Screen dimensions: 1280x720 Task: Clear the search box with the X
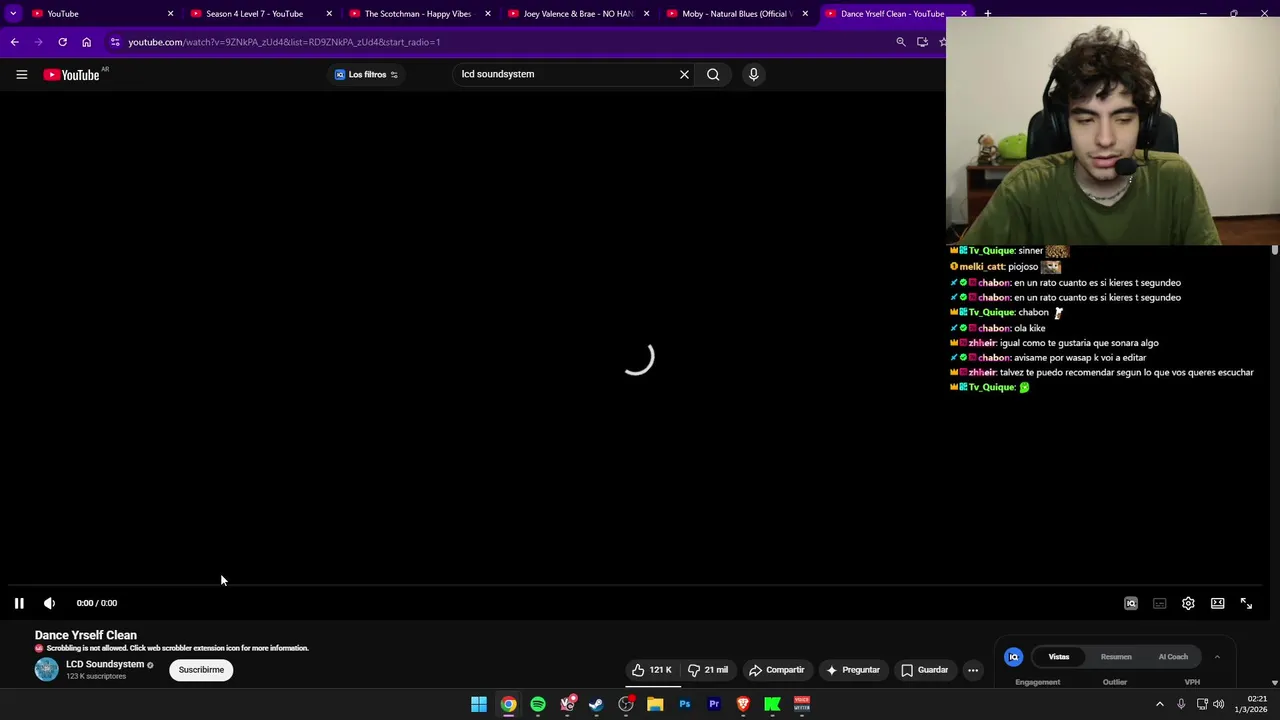(x=684, y=74)
